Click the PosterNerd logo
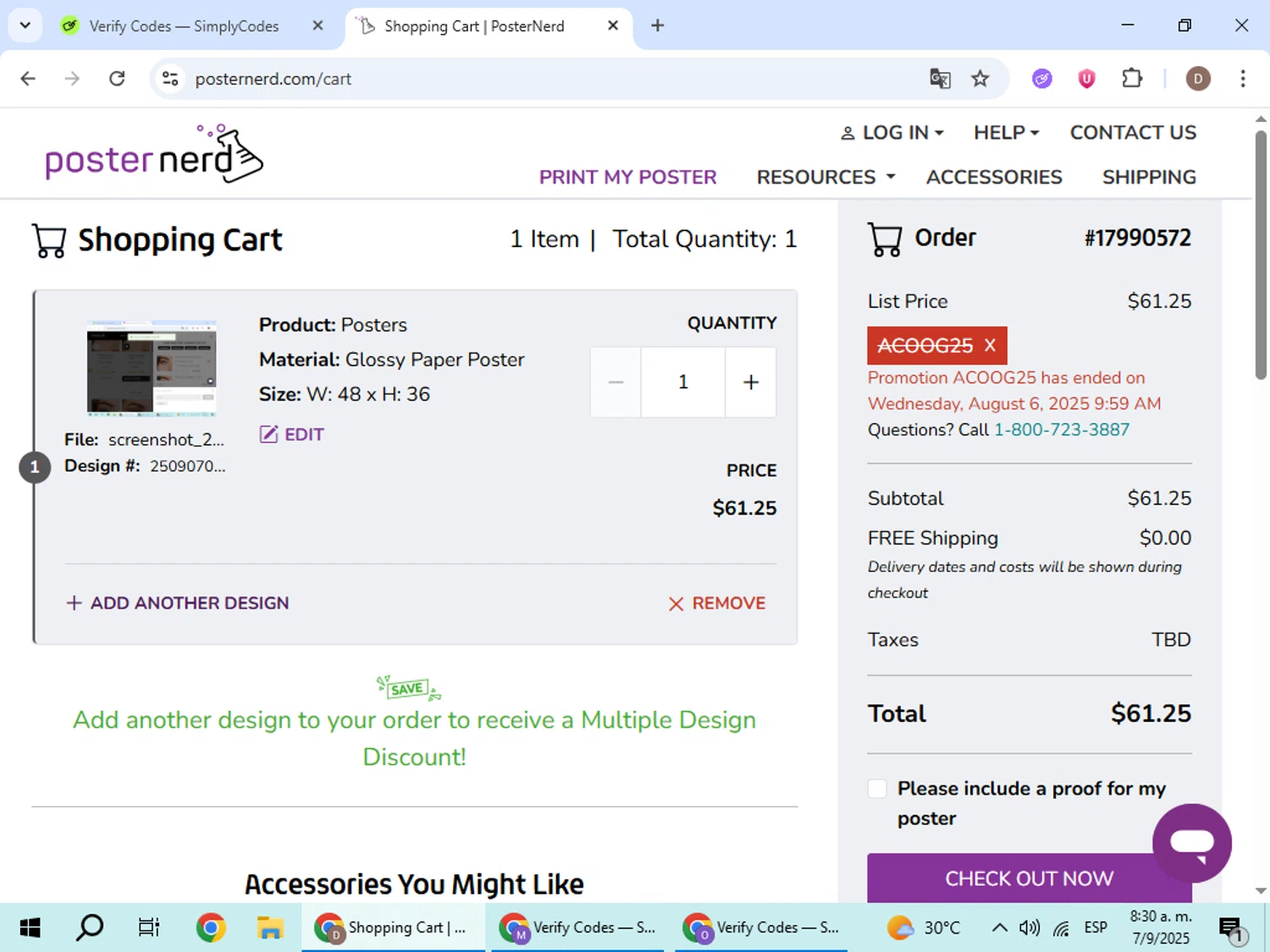1270x952 pixels. pyautogui.click(x=154, y=154)
